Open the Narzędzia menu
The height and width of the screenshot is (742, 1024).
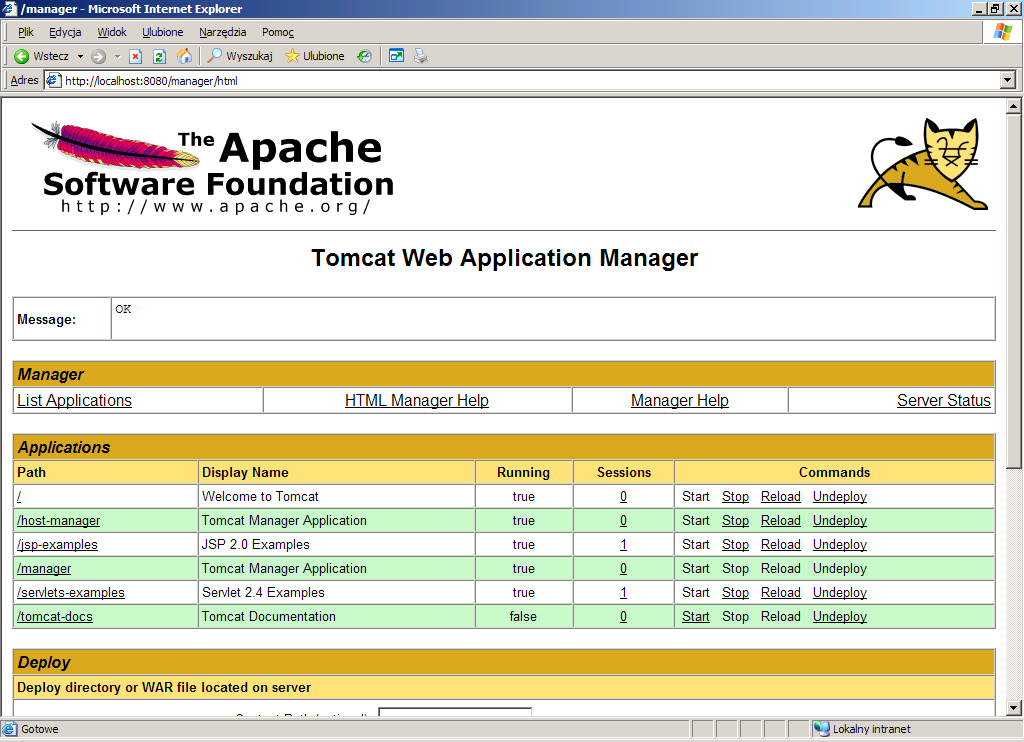click(222, 32)
